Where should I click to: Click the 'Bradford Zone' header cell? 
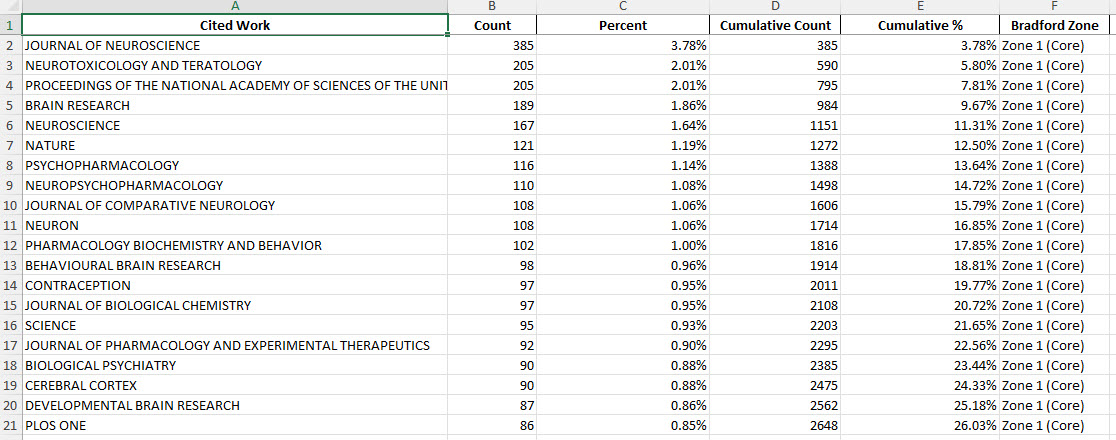(x=1054, y=26)
